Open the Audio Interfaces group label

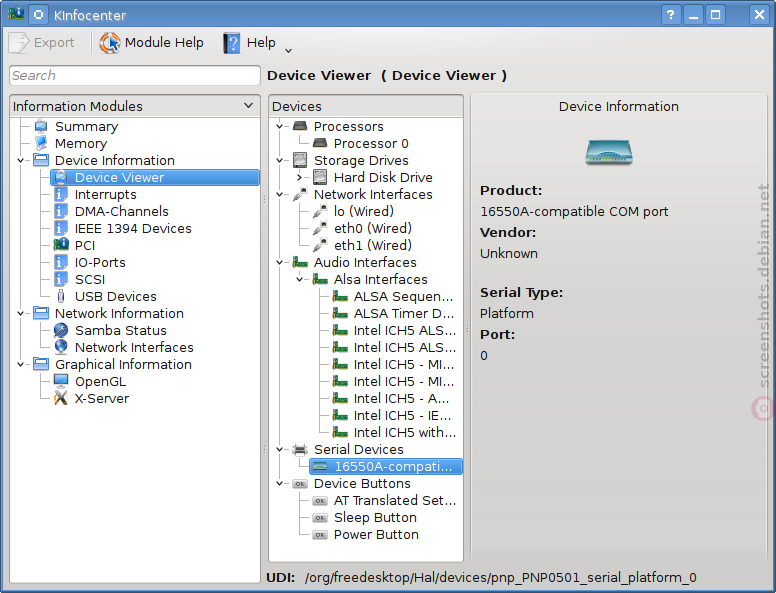pyautogui.click(x=365, y=262)
